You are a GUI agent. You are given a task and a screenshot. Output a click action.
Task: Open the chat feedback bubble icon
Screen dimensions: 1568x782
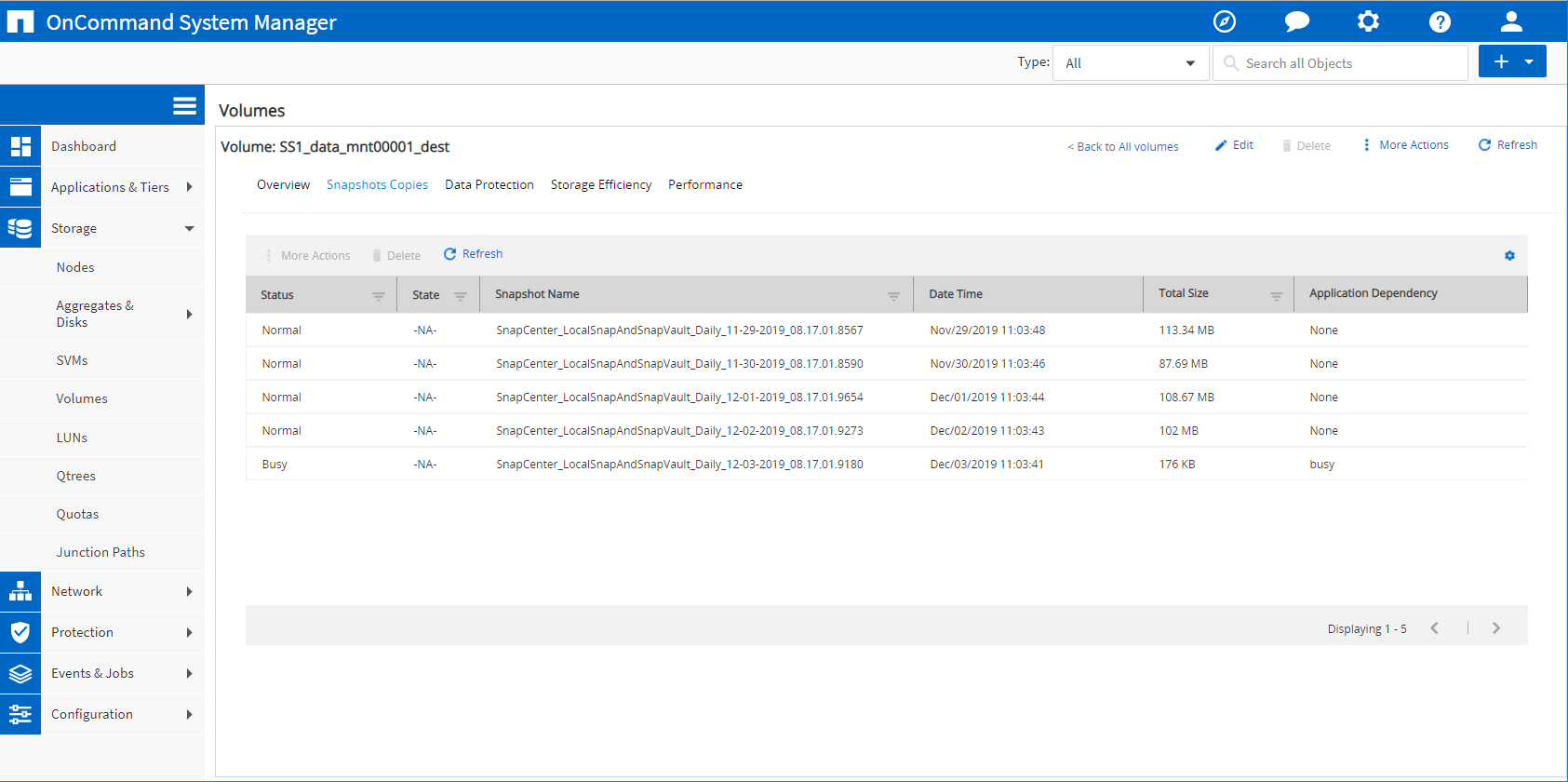[1296, 21]
